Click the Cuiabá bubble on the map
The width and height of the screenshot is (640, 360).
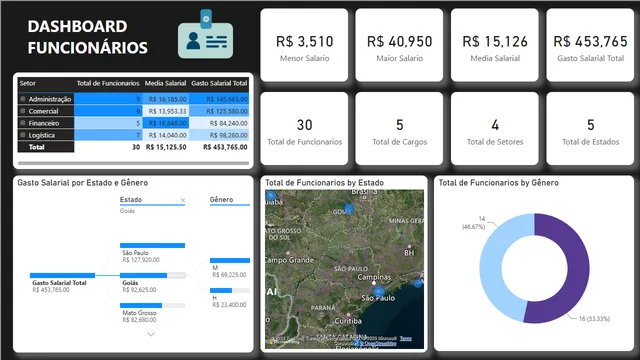271,196
